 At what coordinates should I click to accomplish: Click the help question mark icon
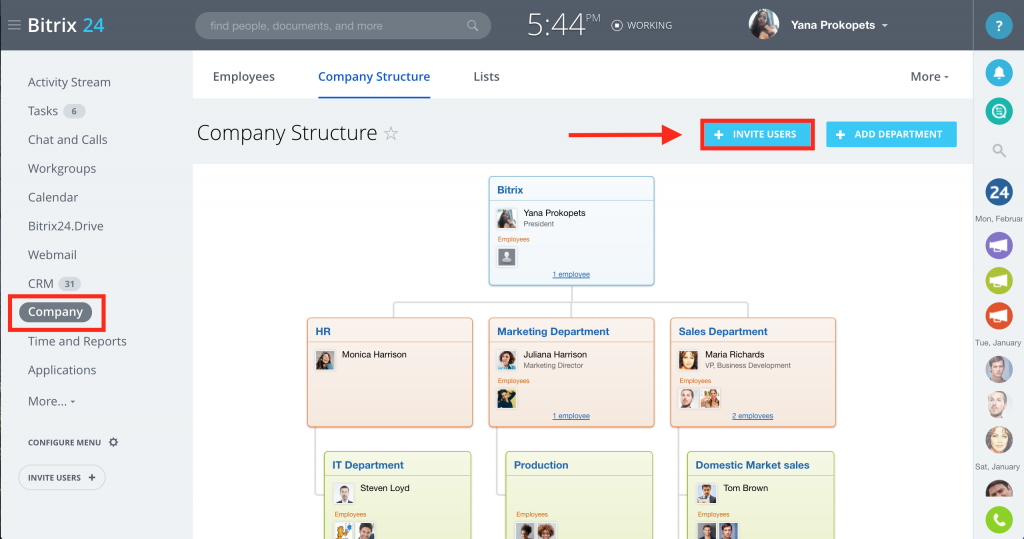[x=999, y=26]
